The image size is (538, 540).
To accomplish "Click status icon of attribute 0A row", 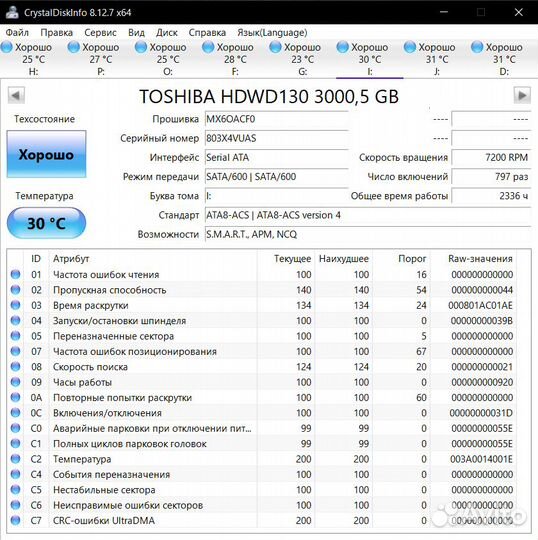I will click(x=15, y=397).
